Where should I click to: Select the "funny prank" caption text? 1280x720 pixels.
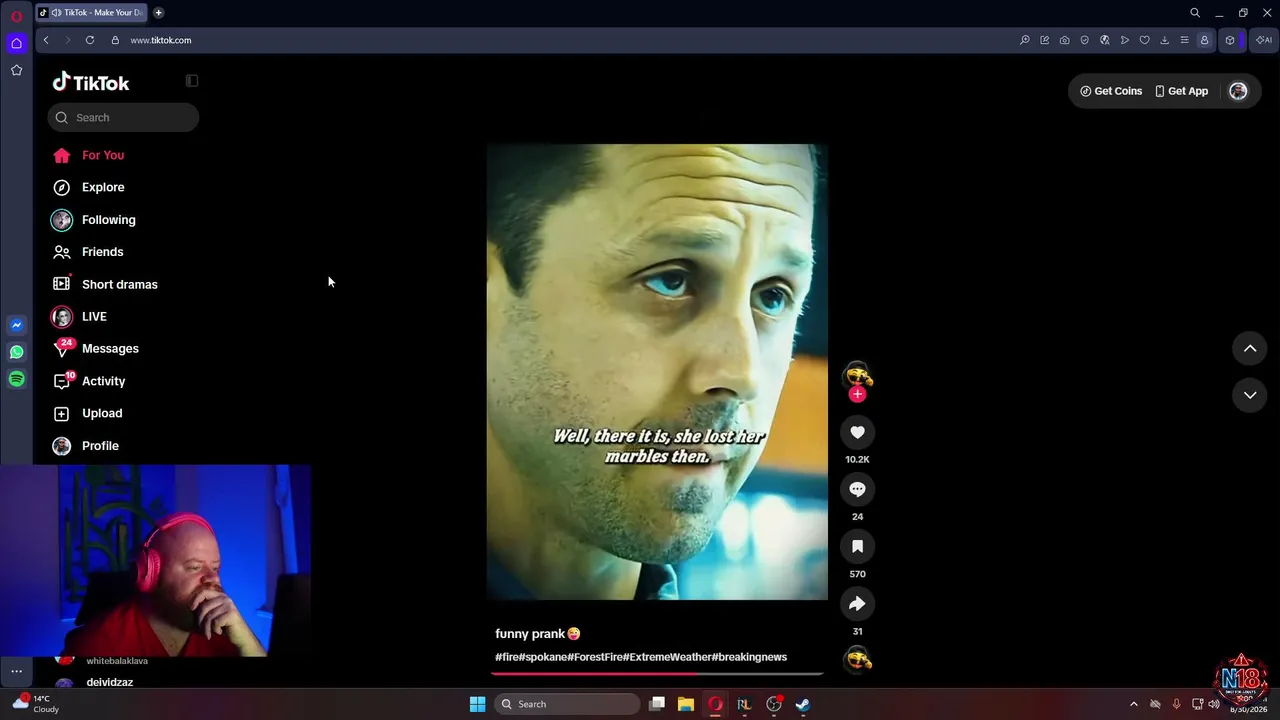coord(530,633)
